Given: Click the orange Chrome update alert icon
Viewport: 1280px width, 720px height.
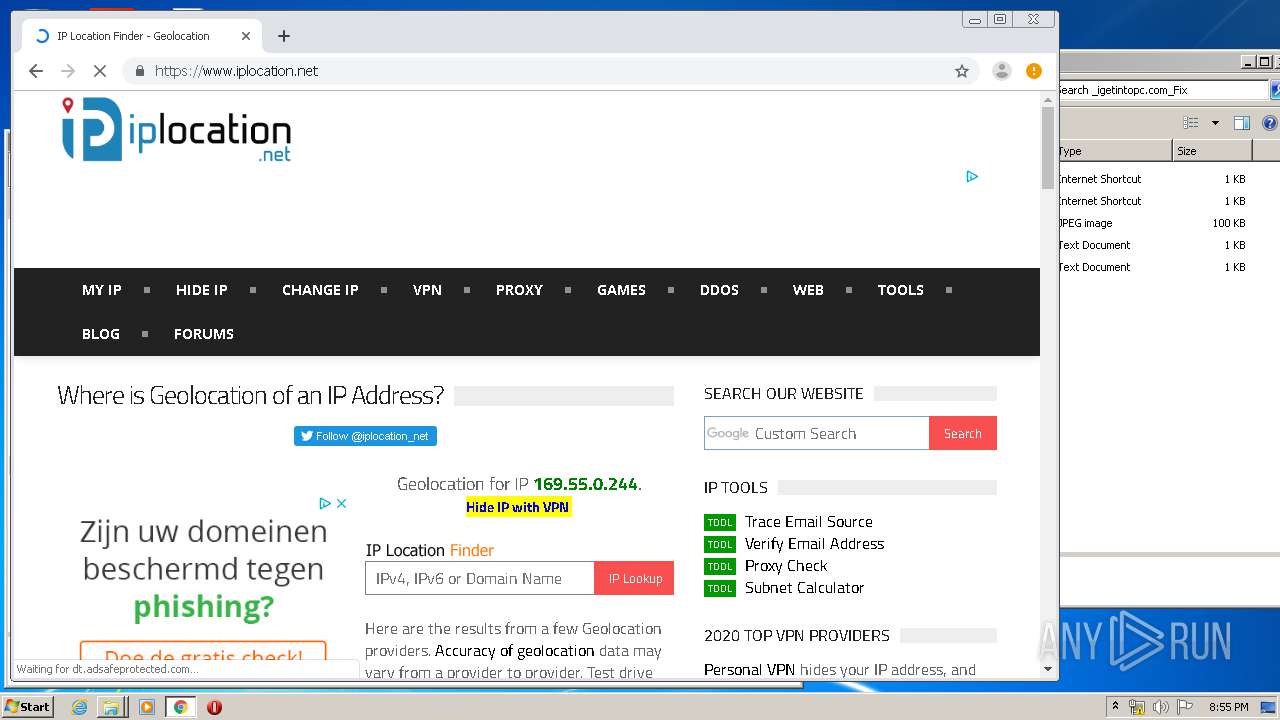Looking at the screenshot, I should [x=1034, y=71].
